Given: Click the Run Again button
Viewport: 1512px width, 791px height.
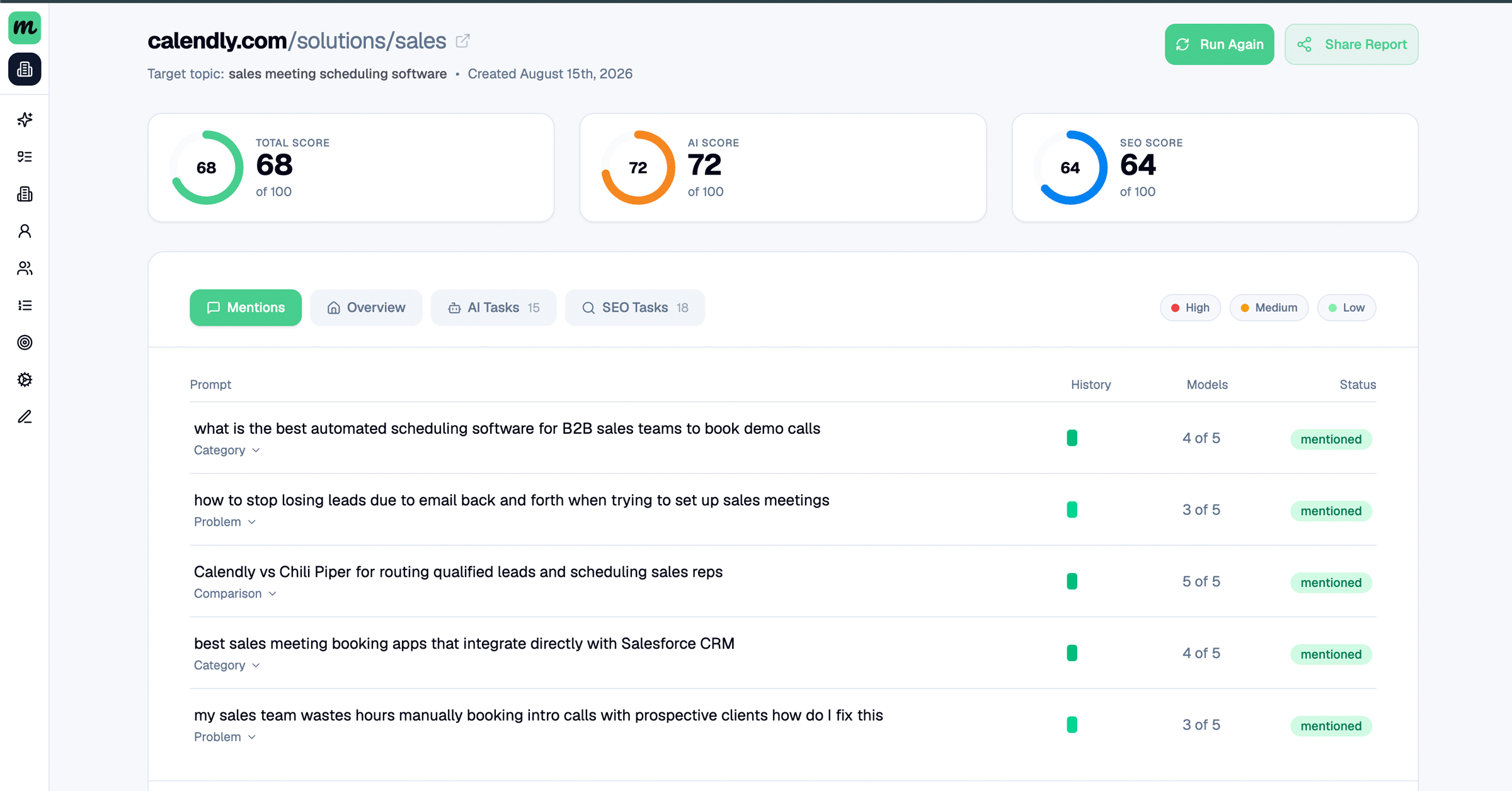Looking at the screenshot, I should point(1219,45).
